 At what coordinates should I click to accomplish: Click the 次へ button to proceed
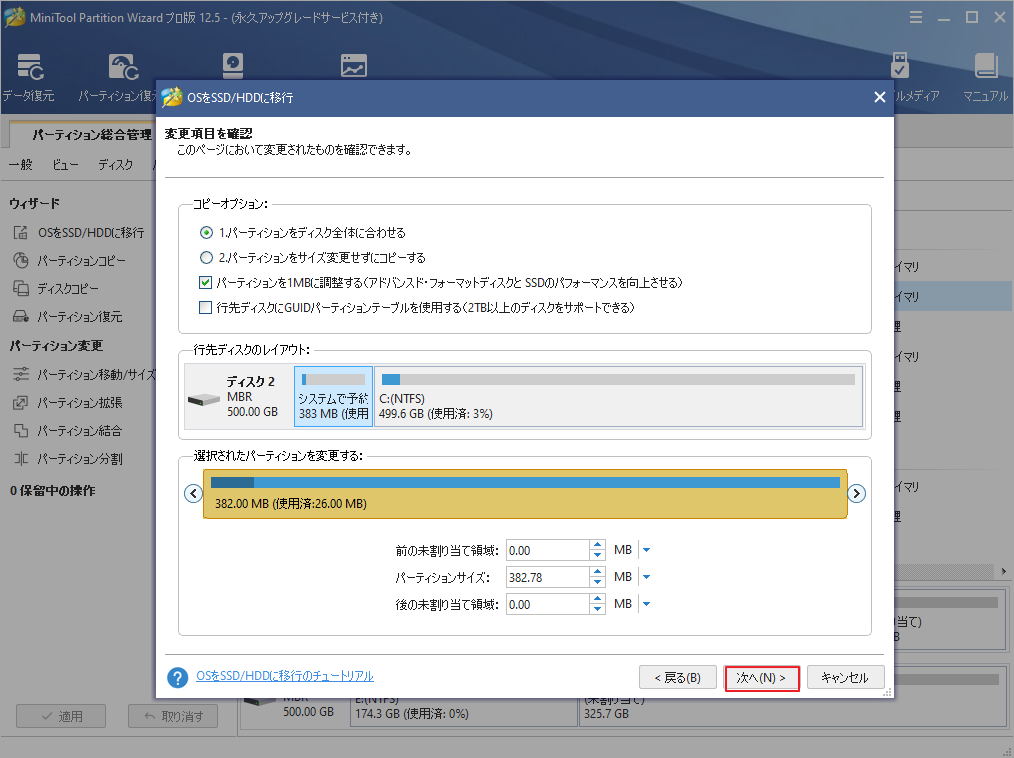(761, 677)
